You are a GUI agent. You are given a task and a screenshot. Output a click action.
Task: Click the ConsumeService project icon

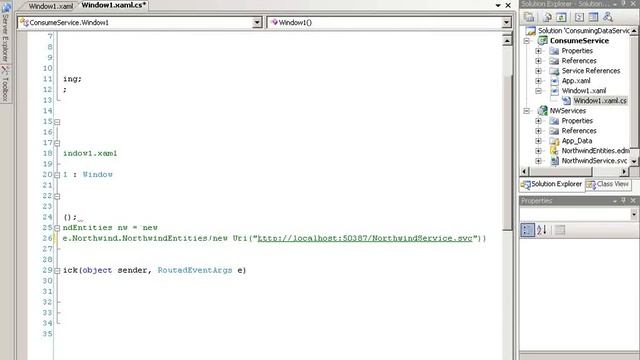[542, 41]
